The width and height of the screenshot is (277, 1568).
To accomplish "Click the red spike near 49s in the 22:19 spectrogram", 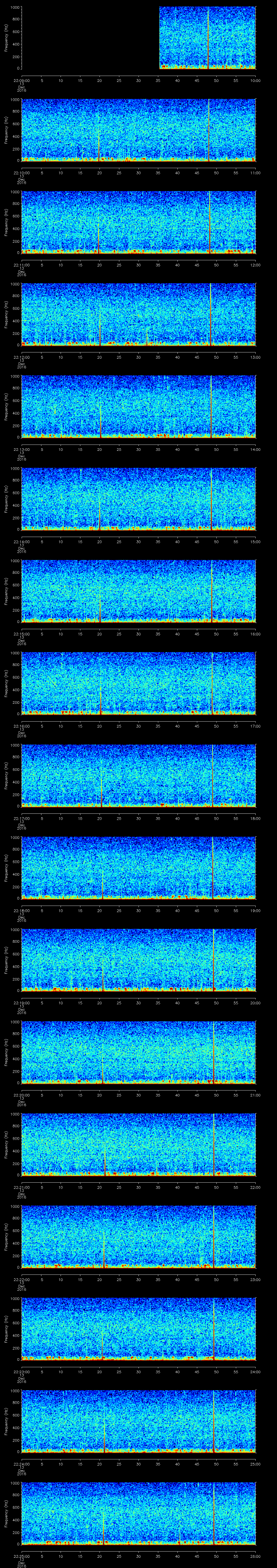I will pos(214,968).
